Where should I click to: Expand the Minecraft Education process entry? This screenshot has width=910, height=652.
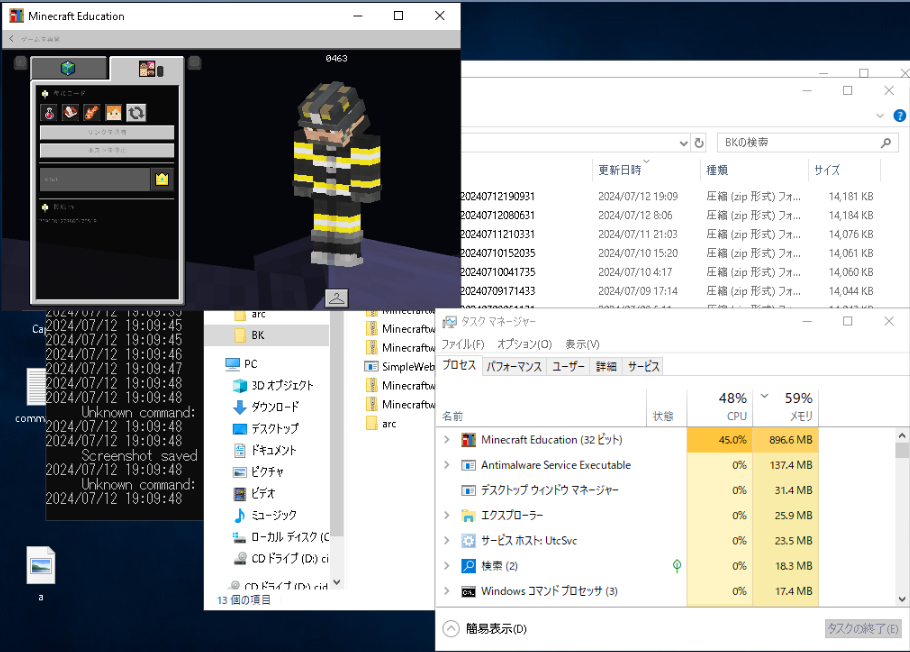pos(446,440)
